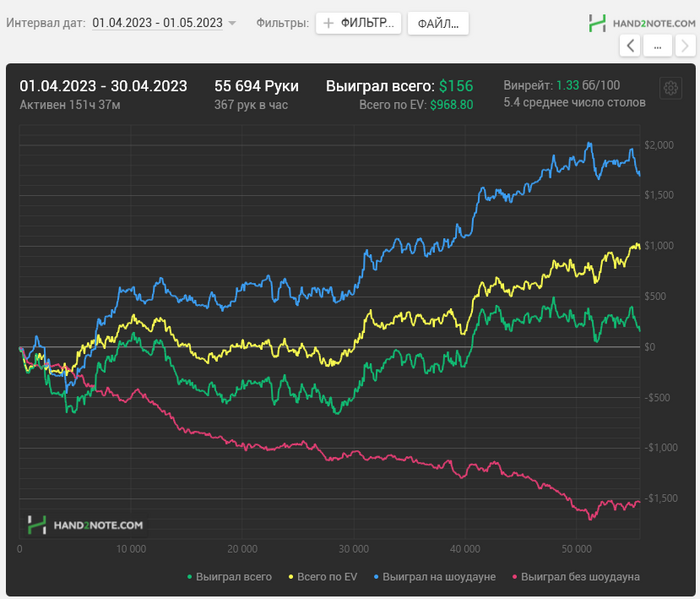Viewport: 700px width, 599px height.
Task: Click the blue dot before Выиграл на шоудауне
Action: (376, 577)
